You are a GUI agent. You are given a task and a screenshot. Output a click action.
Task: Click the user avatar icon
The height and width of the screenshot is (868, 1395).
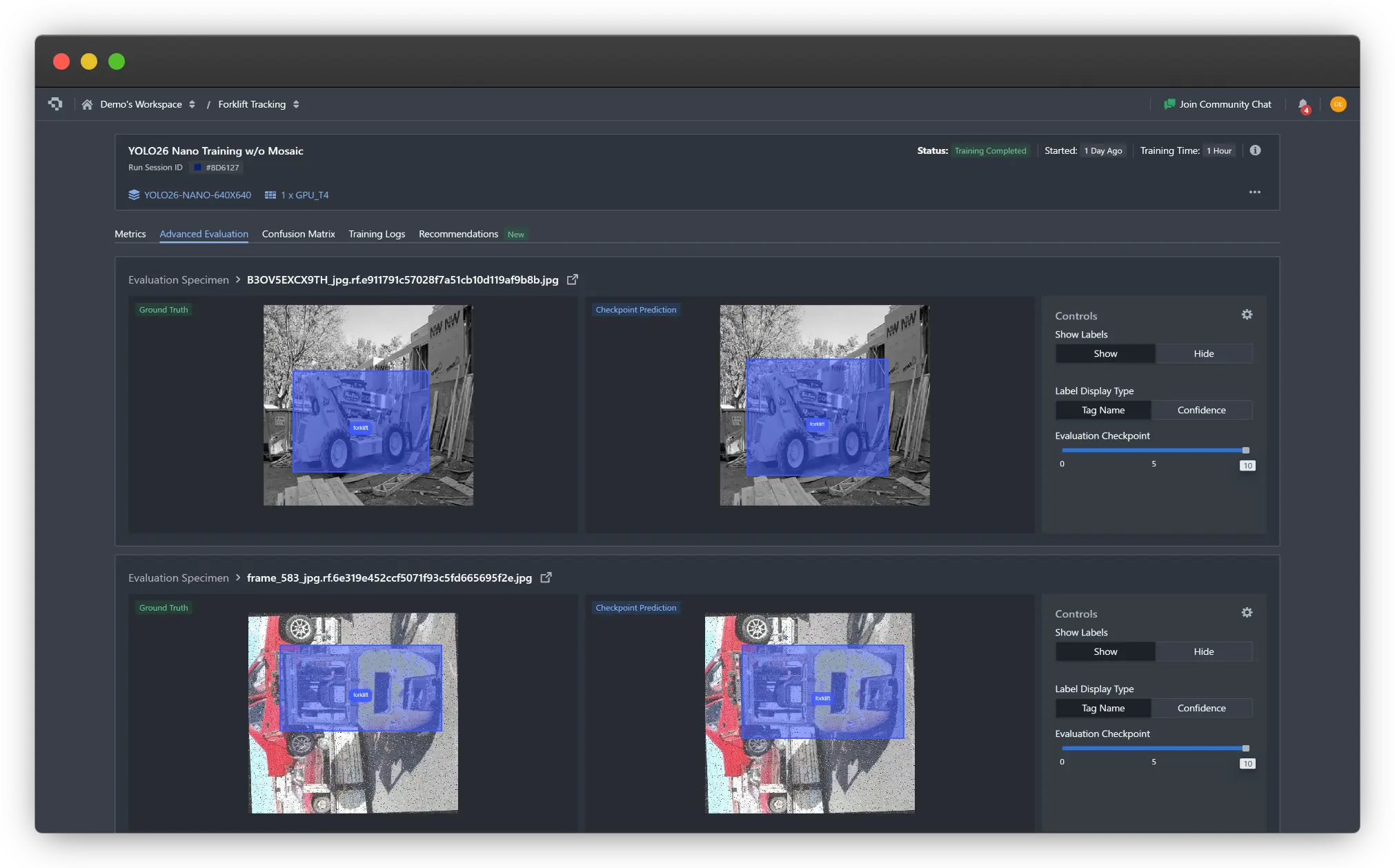click(x=1338, y=105)
